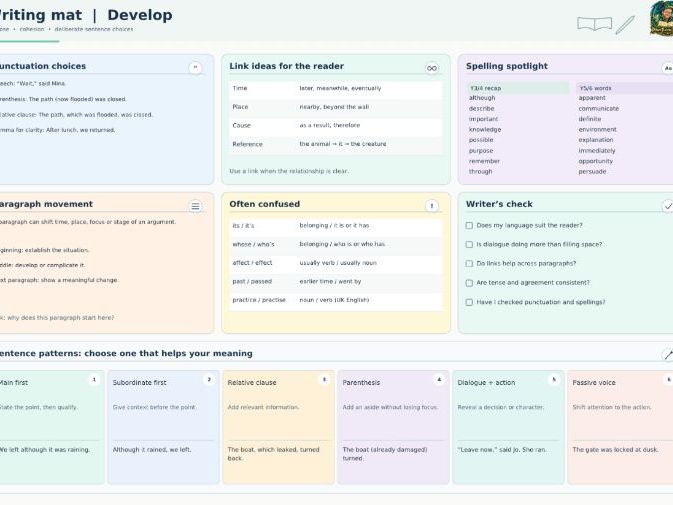
Task: Click the word 'persuade' in spelling list
Action: (x=592, y=172)
